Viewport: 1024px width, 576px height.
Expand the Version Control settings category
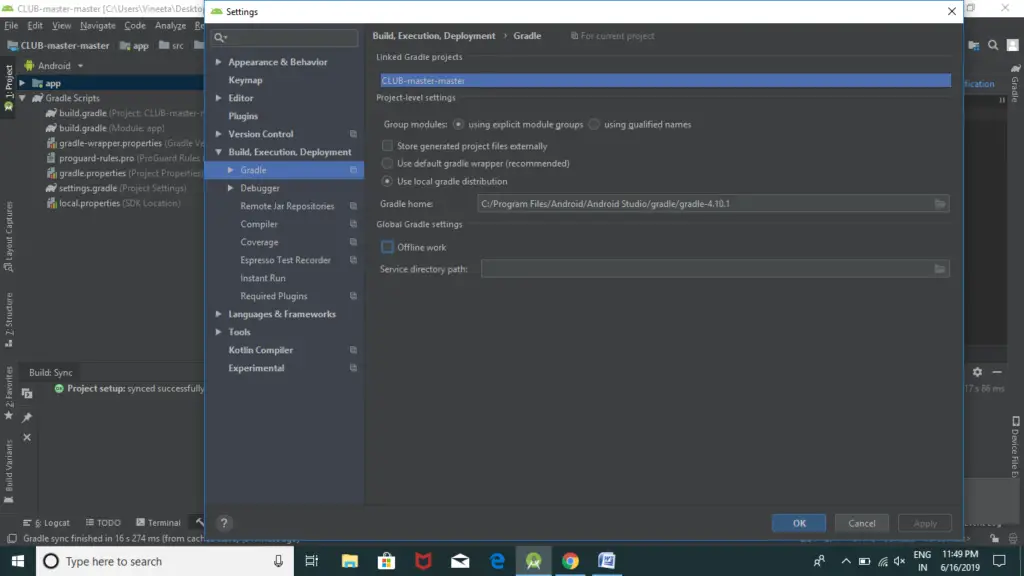(x=219, y=134)
